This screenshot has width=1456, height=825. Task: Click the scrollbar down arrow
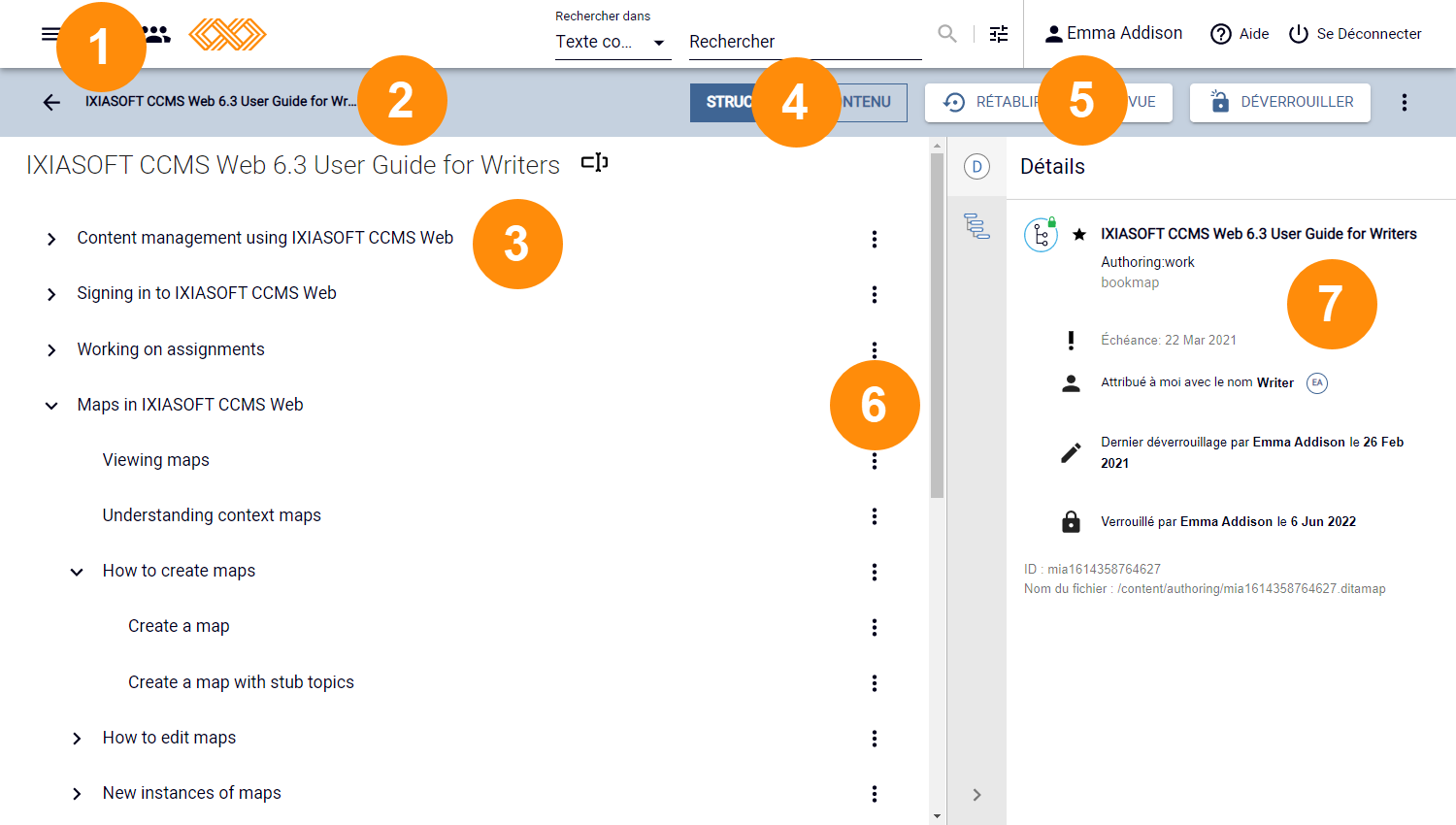937,816
